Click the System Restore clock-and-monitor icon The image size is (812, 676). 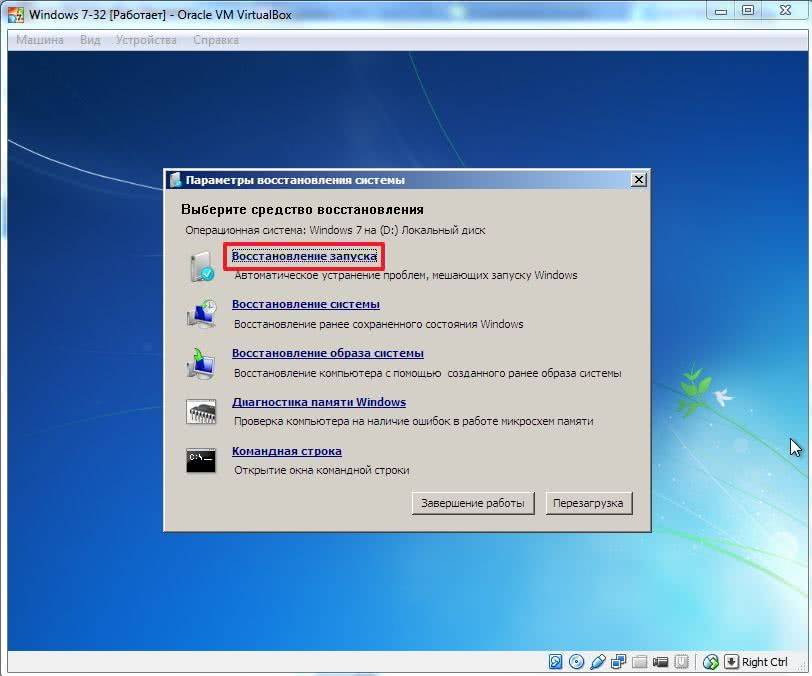(201, 315)
